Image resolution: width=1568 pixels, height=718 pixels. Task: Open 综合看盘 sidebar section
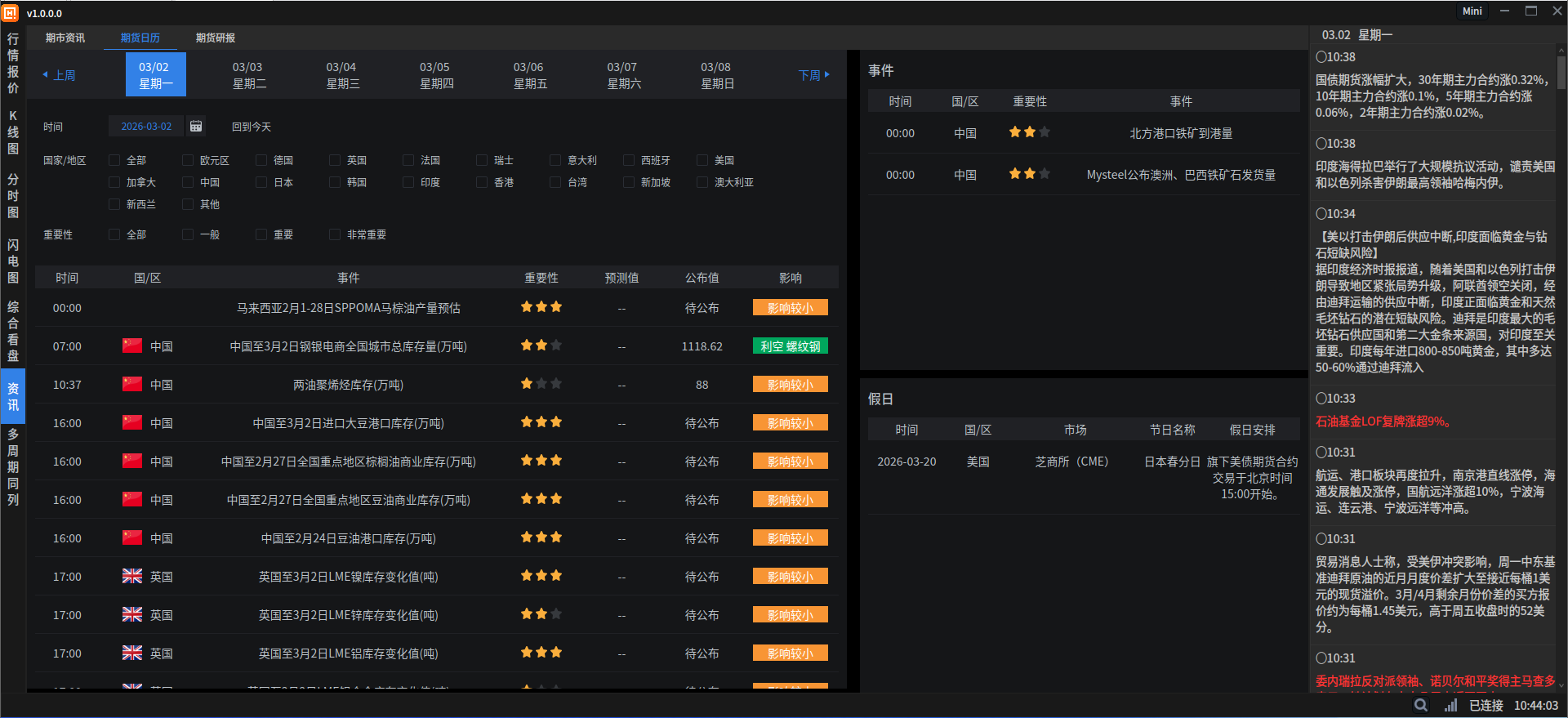pos(13,331)
